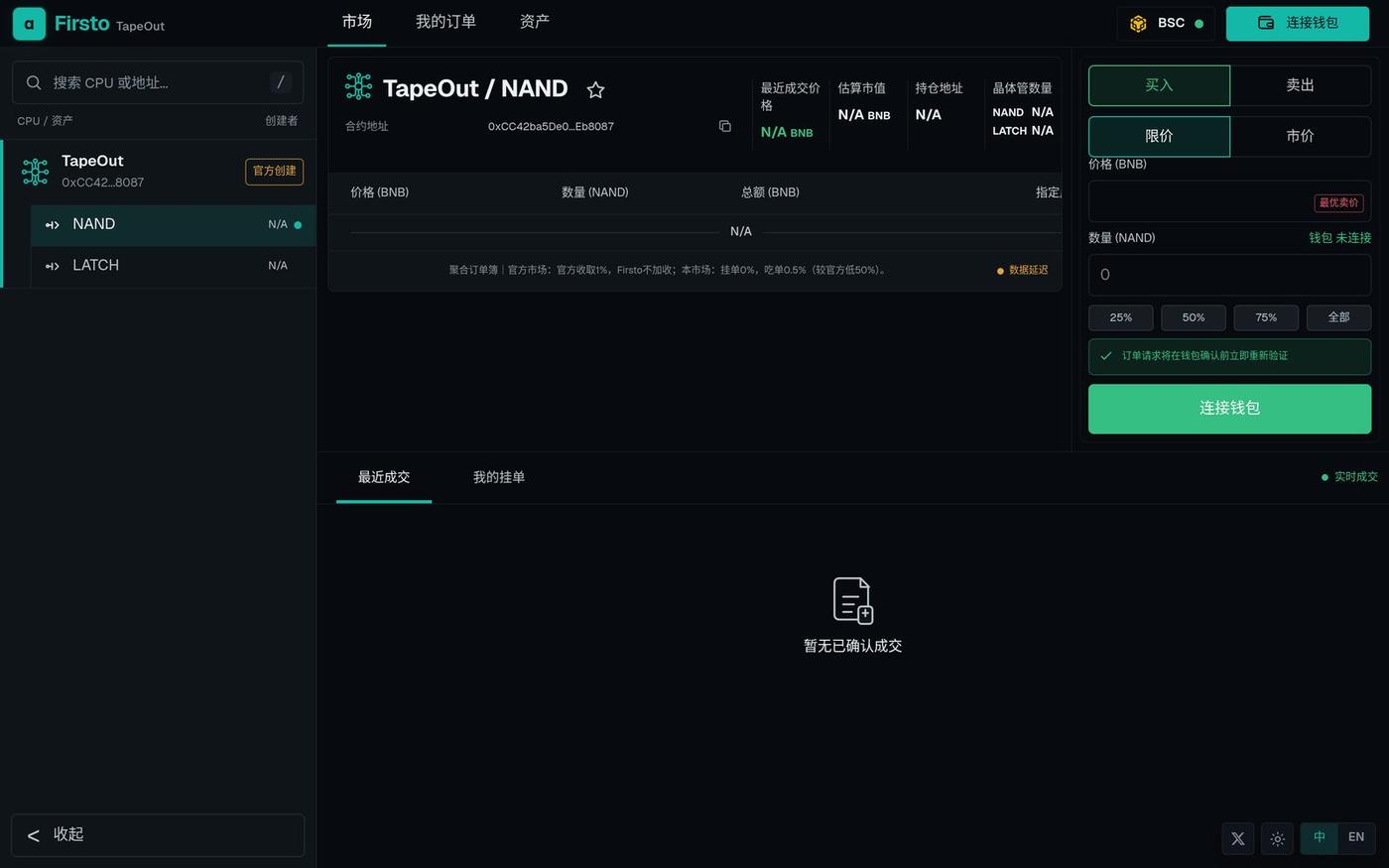Click the 创建者 column label
Viewport: 1389px width, 868px height.
click(282, 121)
